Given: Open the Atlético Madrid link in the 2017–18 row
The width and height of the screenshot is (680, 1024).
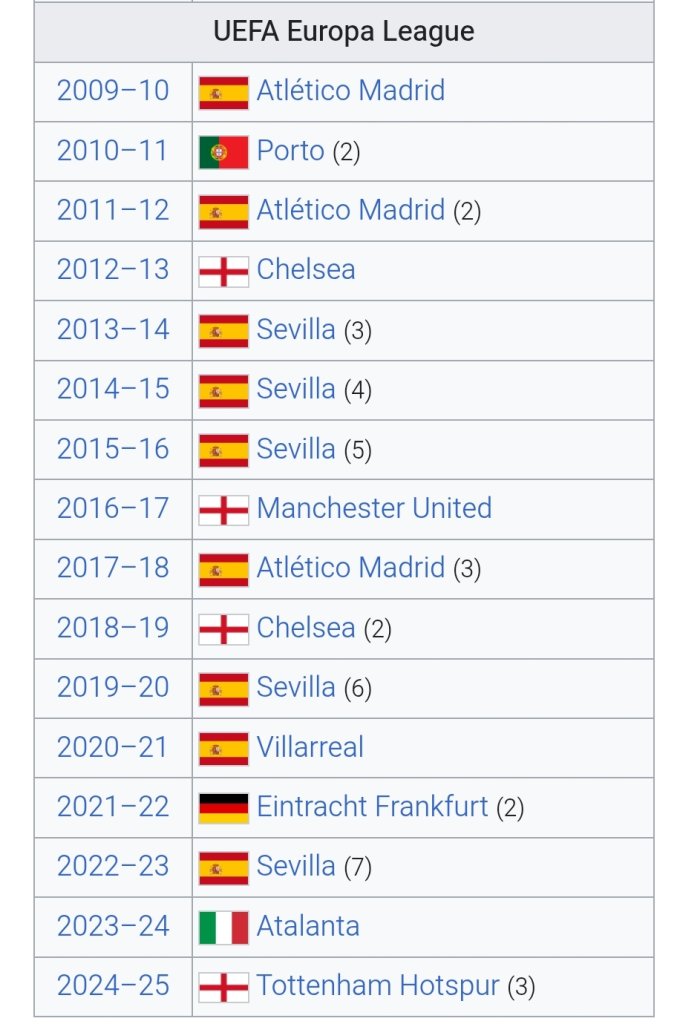Looking at the screenshot, I should (x=350, y=568).
